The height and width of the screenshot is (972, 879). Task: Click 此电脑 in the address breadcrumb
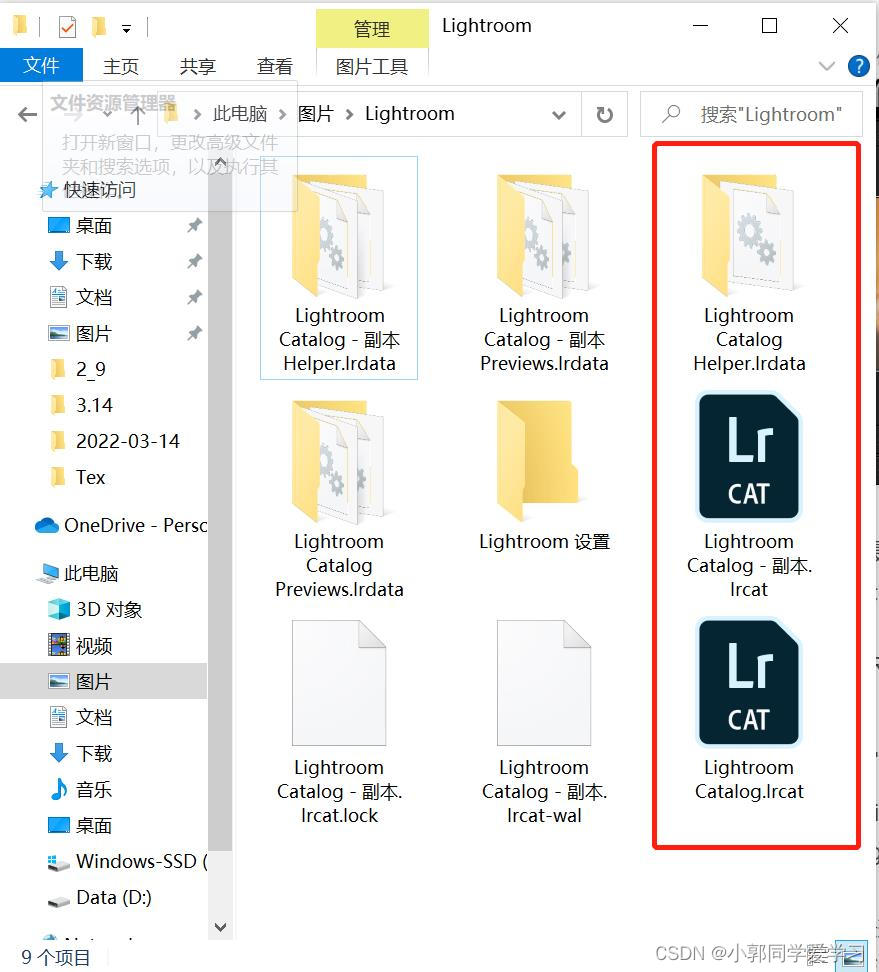[240, 114]
